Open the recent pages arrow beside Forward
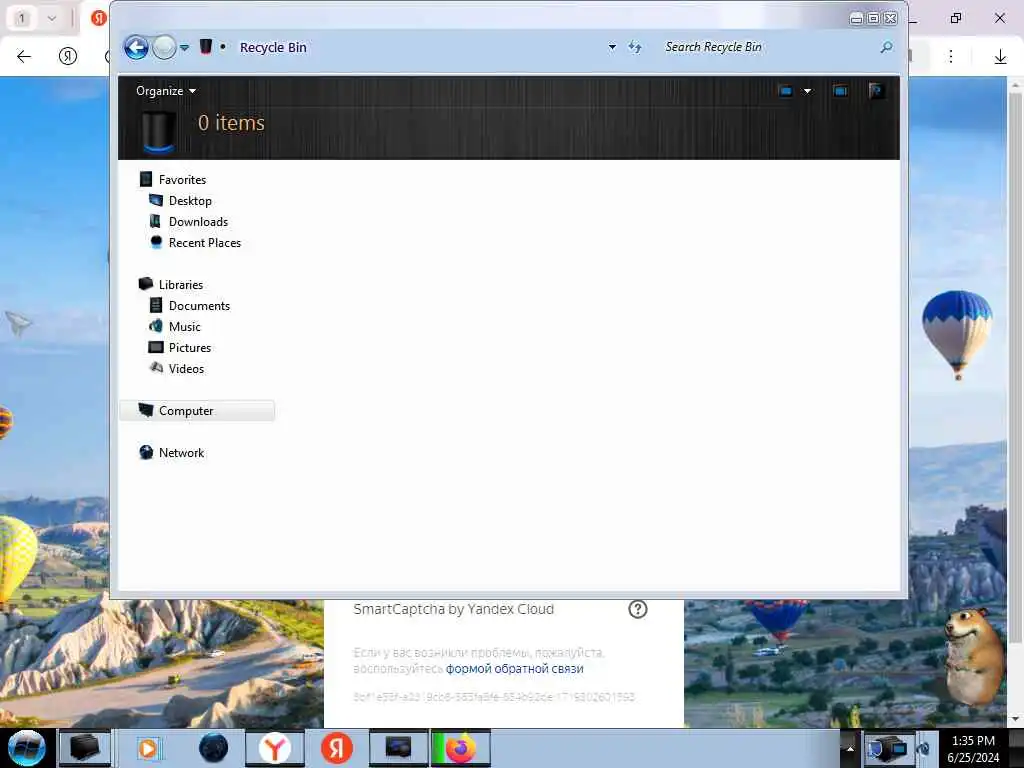This screenshot has height=768, width=1024. pos(185,48)
